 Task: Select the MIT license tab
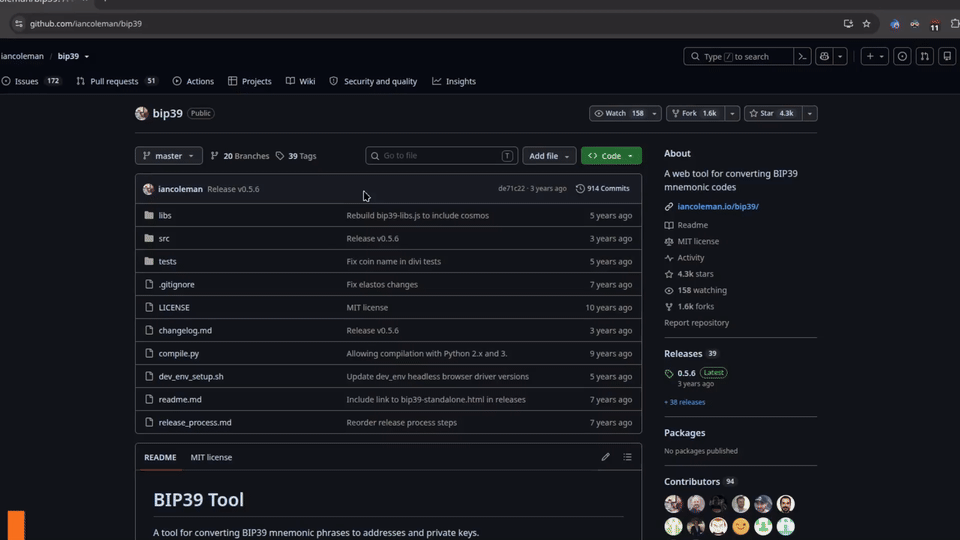[x=211, y=457]
